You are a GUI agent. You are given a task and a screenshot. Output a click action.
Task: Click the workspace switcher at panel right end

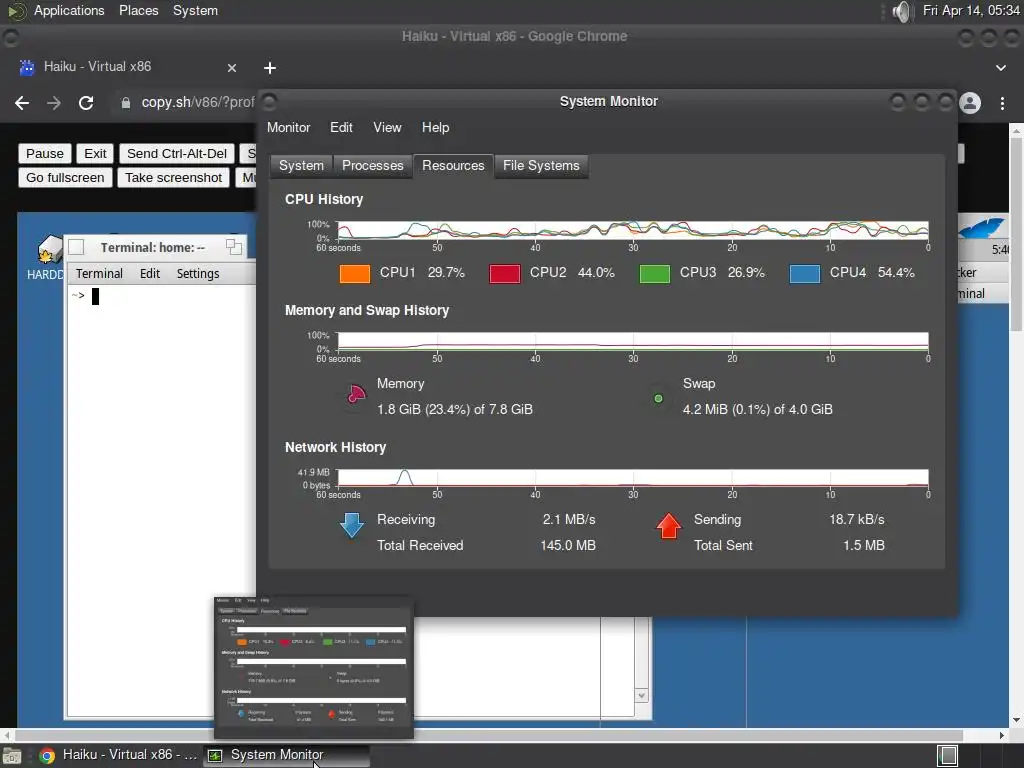point(948,756)
